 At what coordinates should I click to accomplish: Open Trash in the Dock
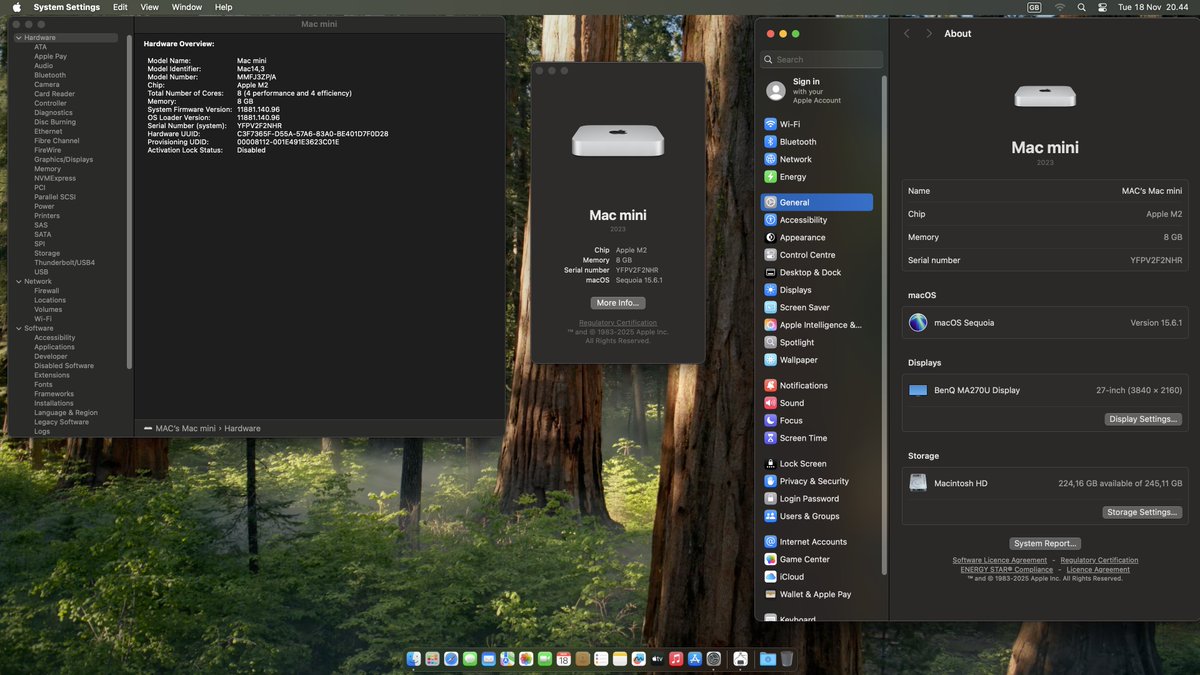pos(787,659)
